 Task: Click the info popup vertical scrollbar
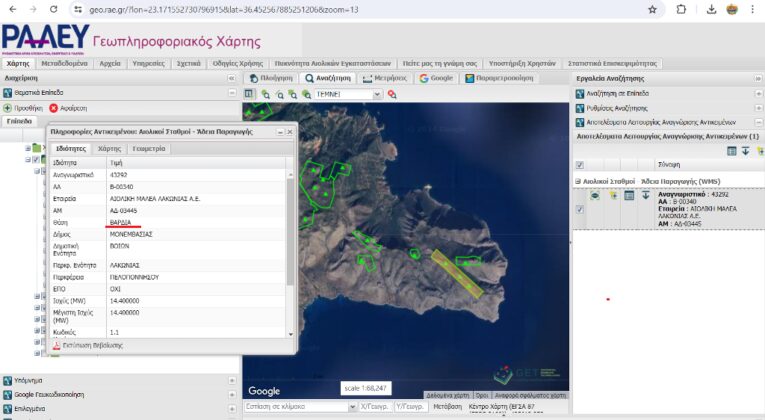(290, 232)
